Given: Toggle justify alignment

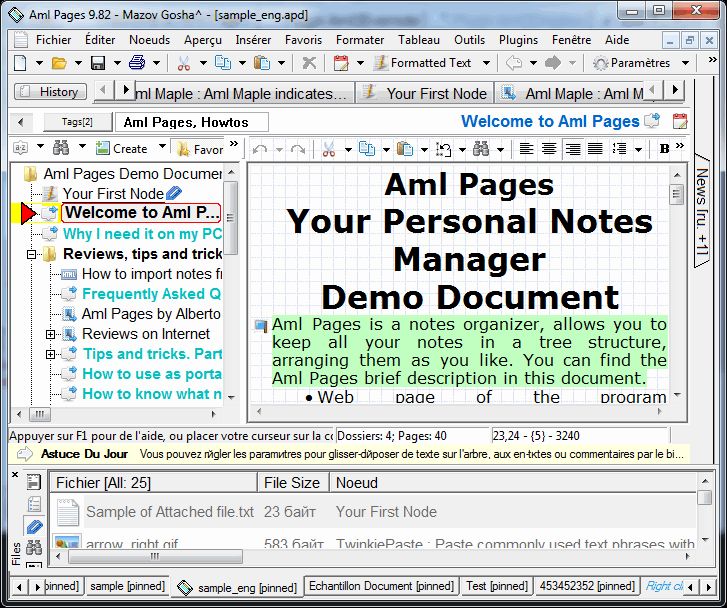Looking at the screenshot, I should click(595, 149).
